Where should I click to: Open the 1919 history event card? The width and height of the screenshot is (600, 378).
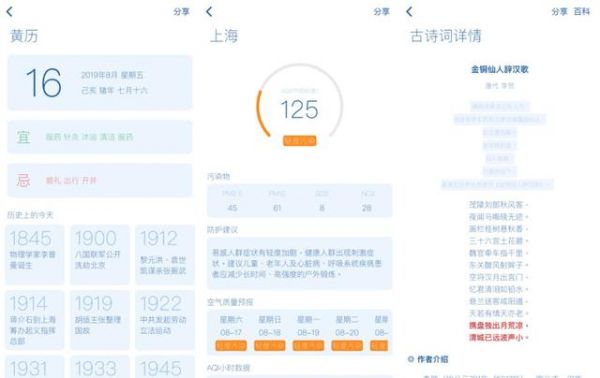[x=100, y=320]
